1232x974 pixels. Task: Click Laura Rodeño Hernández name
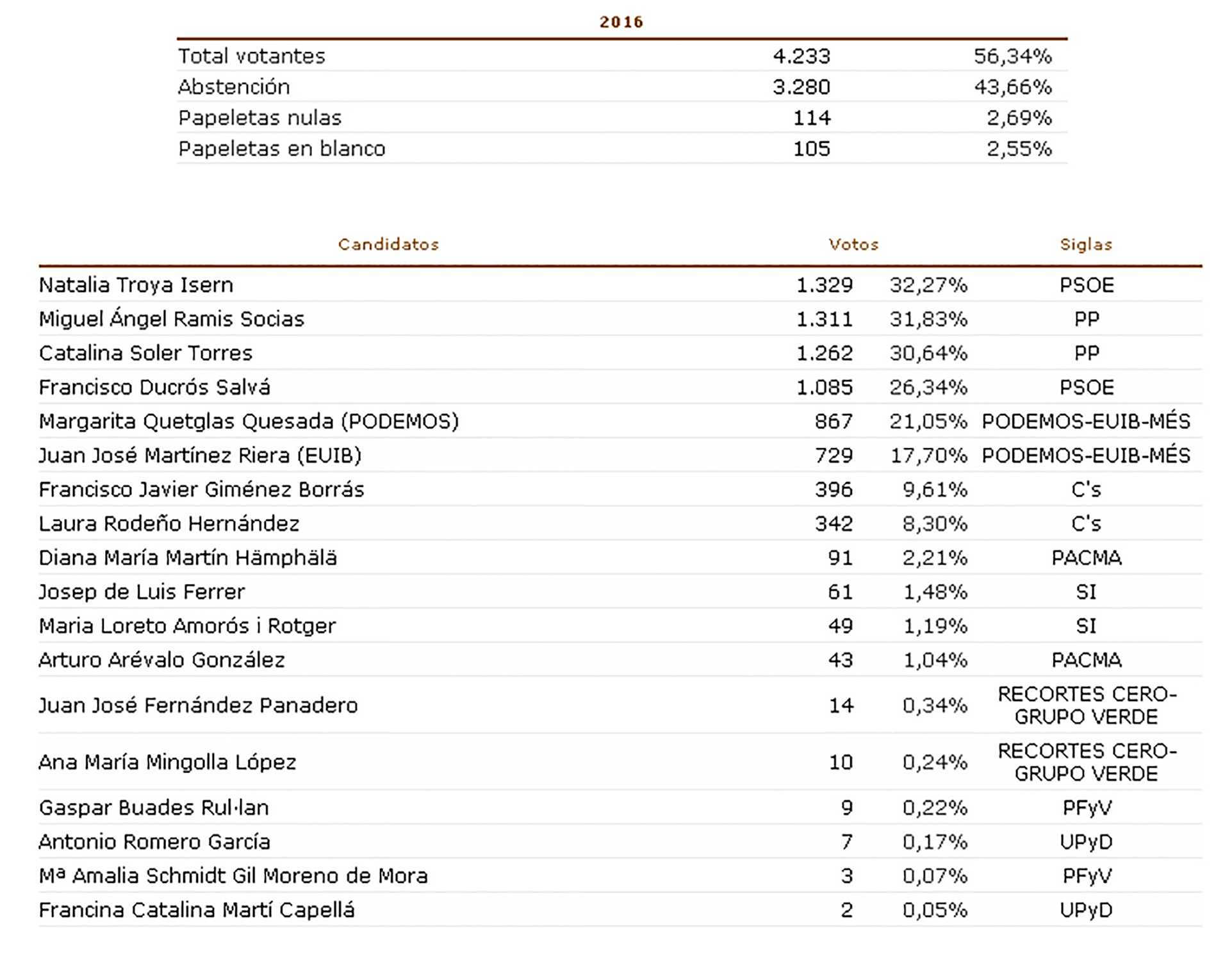tap(168, 524)
